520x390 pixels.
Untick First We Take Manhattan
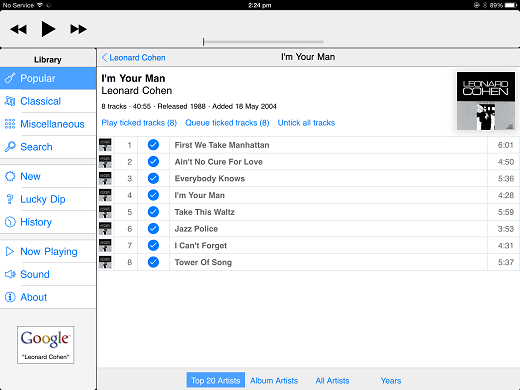click(x=153, y=145)
